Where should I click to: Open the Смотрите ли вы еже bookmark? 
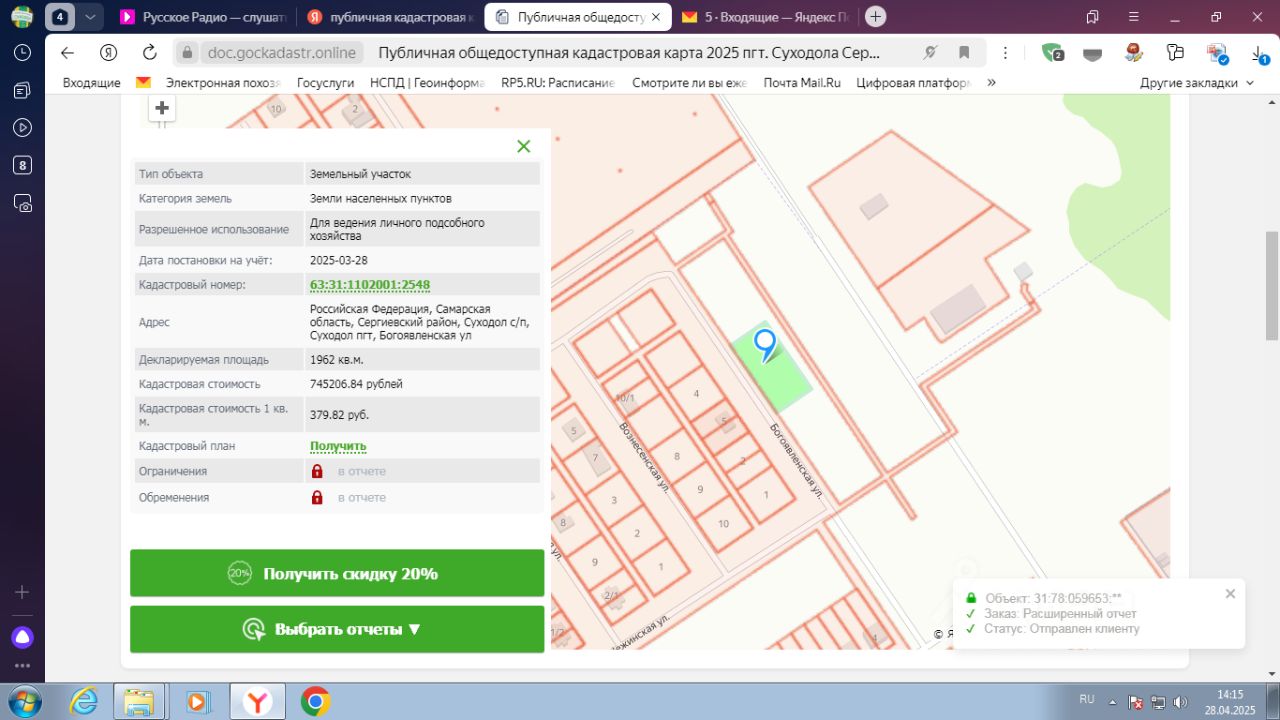click(690, 83)
